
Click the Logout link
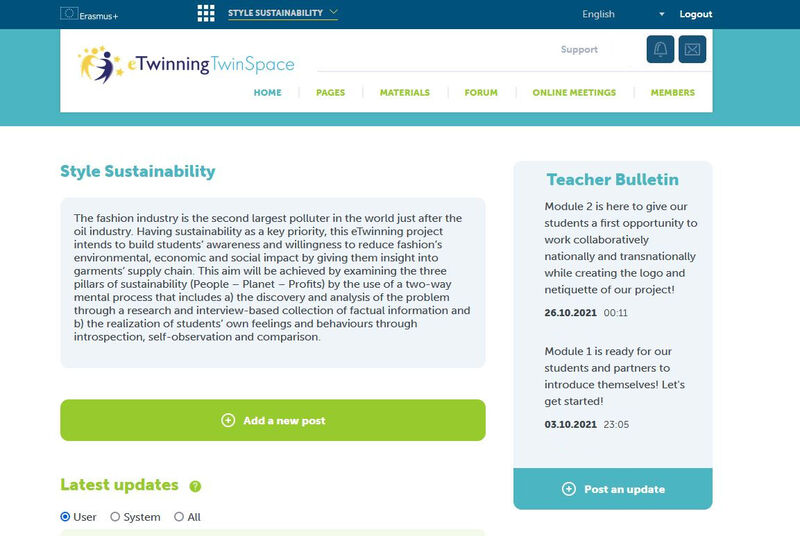coord(696,14)
